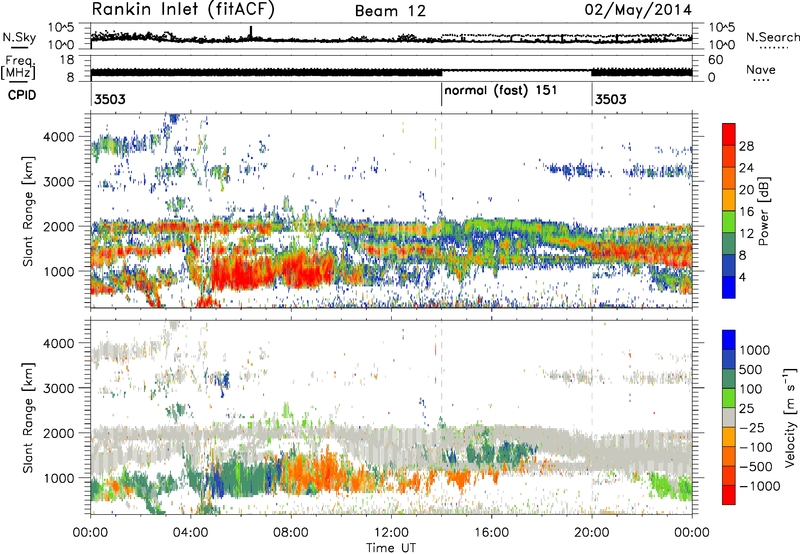The image size is (800, 554).
Task: Click the second '3503' CPID at 20:00
Action: click(x=611, y=99)
